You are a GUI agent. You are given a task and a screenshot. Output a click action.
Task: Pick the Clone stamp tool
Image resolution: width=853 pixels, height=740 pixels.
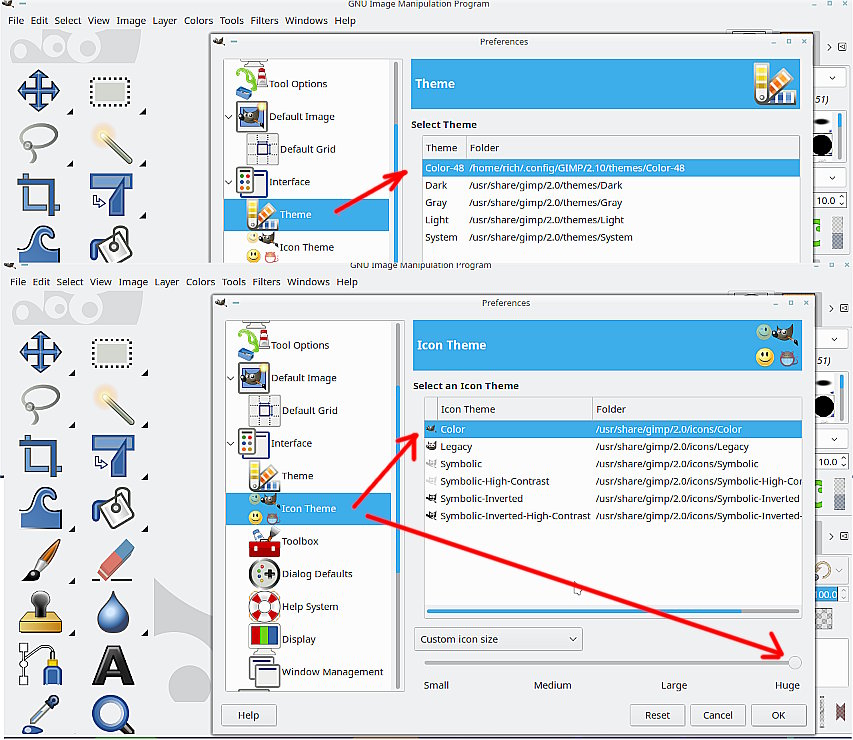(40, 612)
